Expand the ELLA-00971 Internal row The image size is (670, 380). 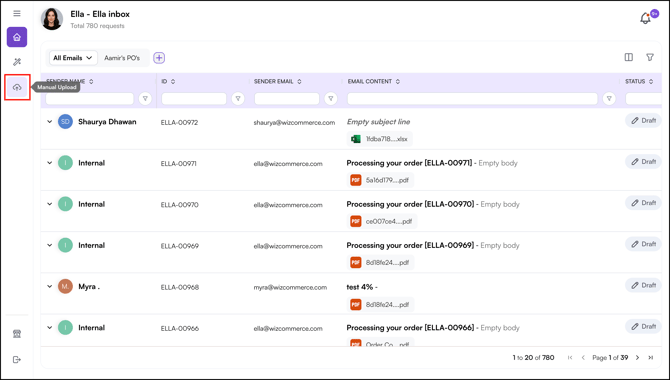pos(50,163)
